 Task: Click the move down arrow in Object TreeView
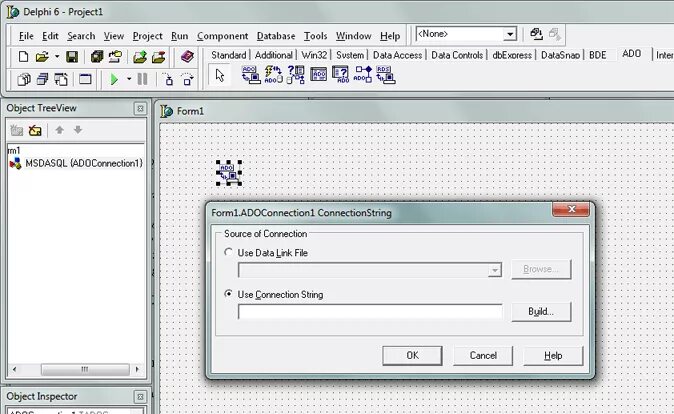pyautogui.click(x=78, y=130)
